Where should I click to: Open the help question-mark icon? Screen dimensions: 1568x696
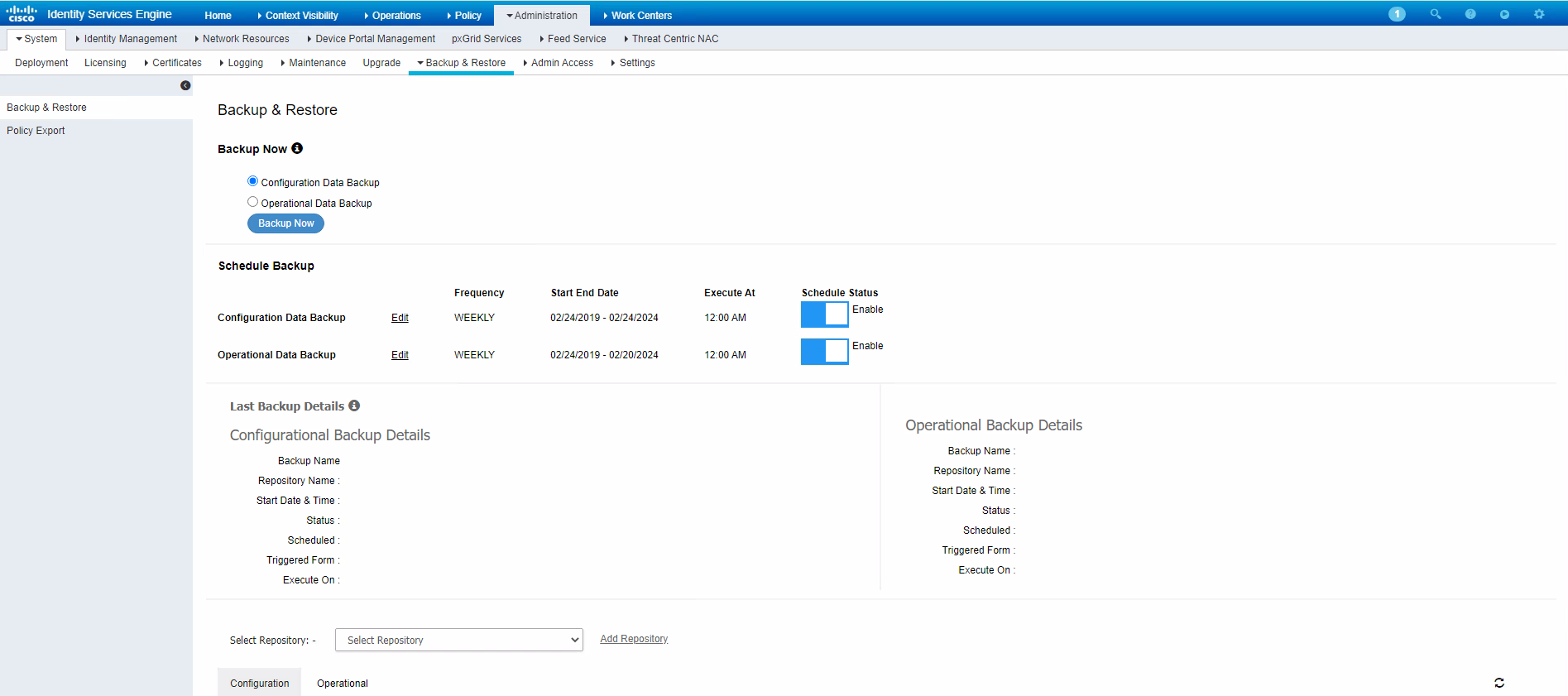coord(1470,14)
